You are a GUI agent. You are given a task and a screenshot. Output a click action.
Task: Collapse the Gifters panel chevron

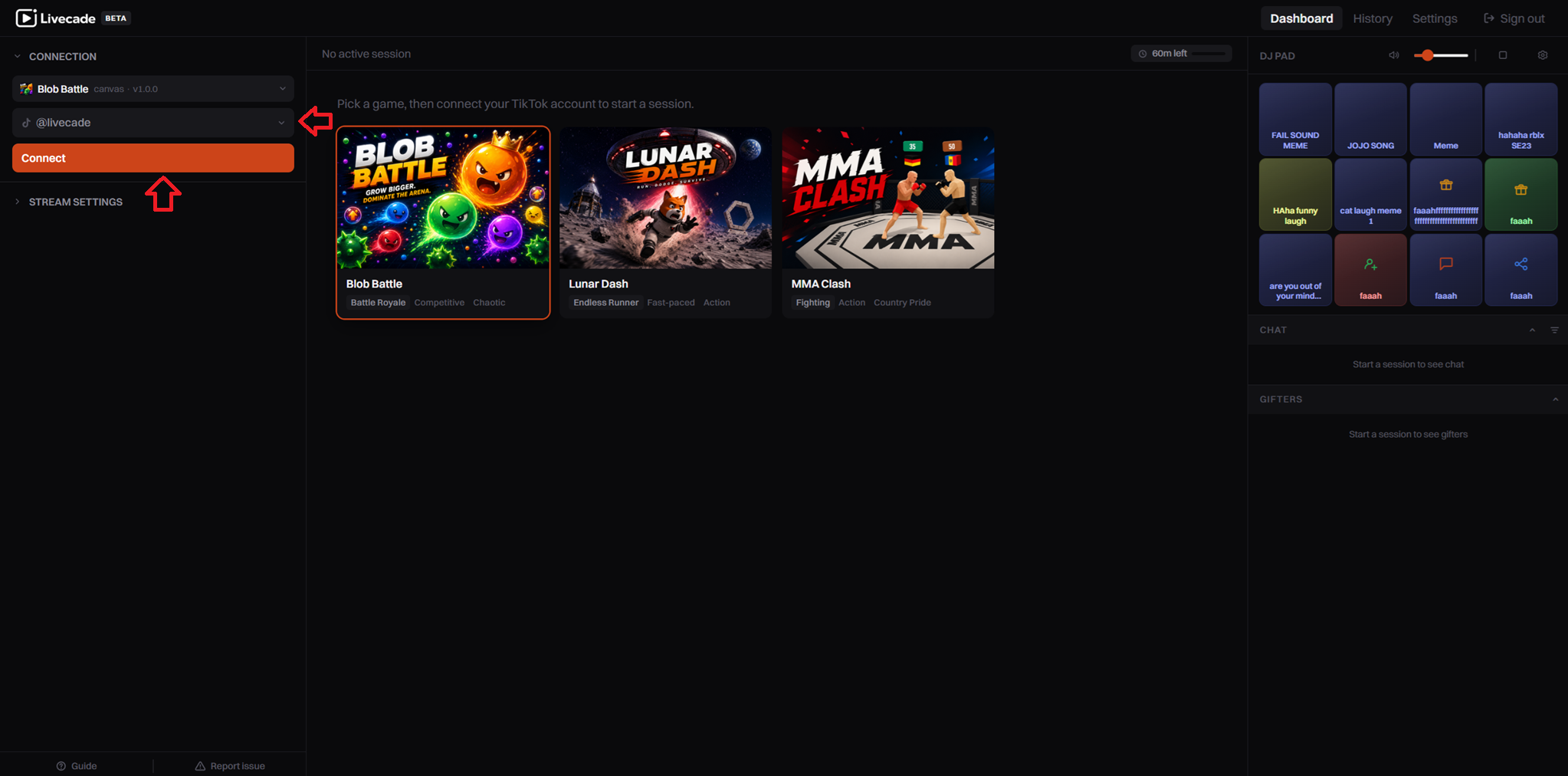tap(1555, 400)
